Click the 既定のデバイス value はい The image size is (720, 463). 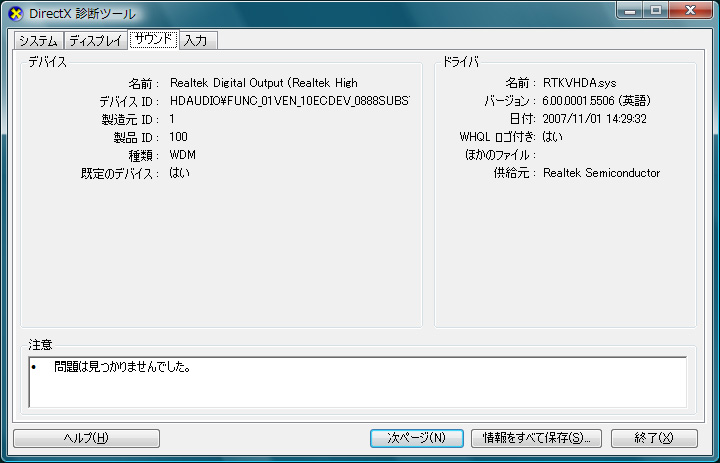click(179, 173)
